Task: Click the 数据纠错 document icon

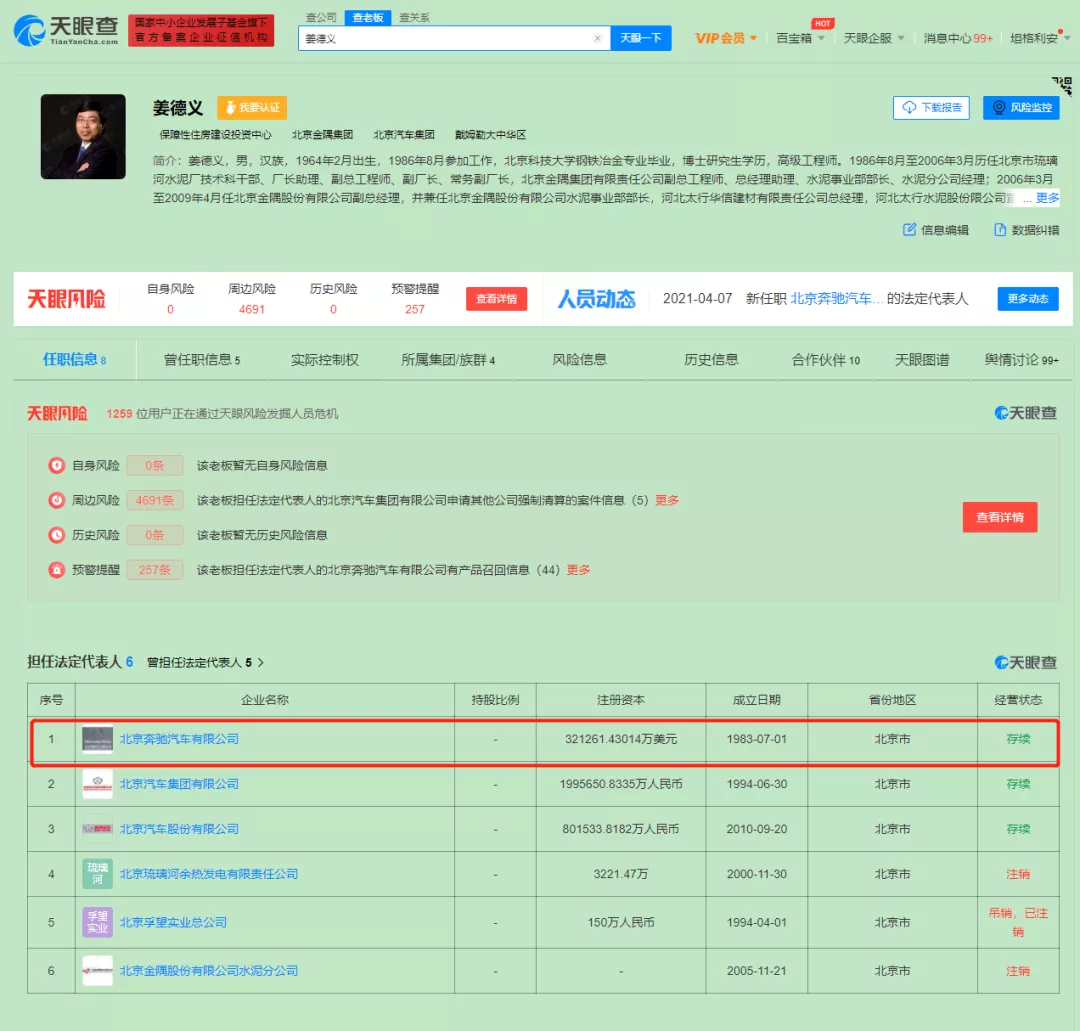Action: pyautogui.click(x=999, y=229)
